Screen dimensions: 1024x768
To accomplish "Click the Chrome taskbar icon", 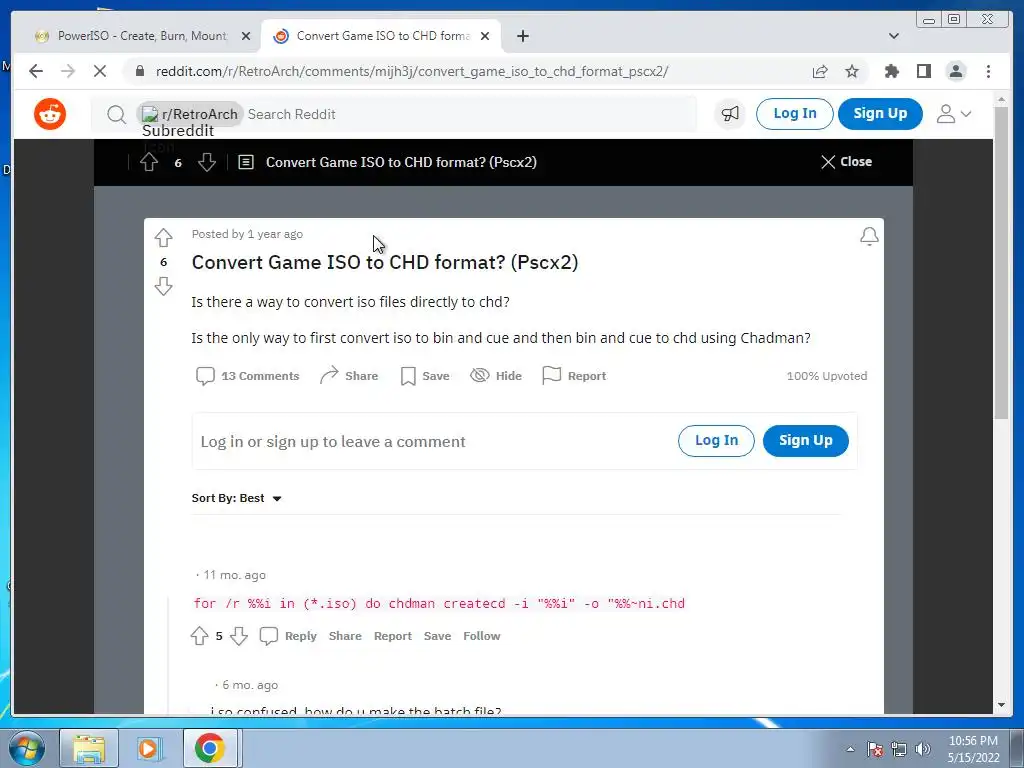I will point(209,748).
